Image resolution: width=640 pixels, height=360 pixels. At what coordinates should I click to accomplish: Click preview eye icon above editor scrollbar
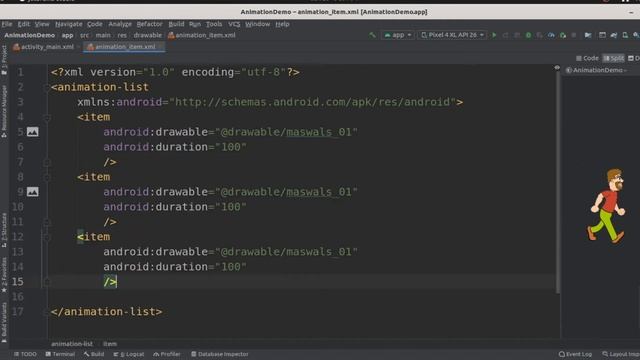point(557,67)
